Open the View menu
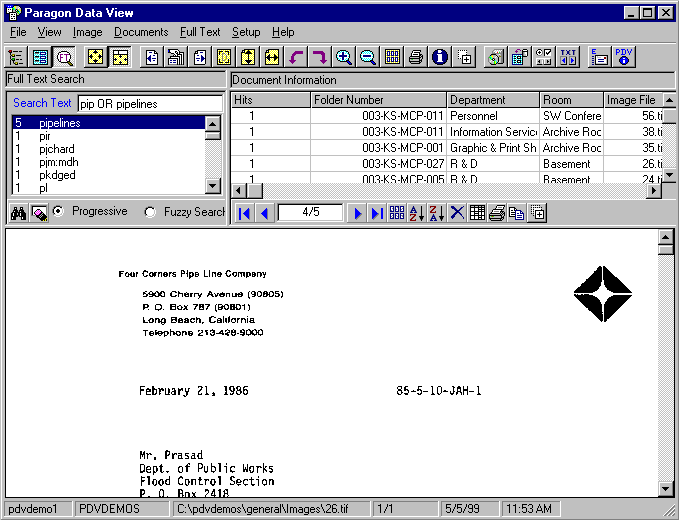679x520 pixels. tap(49, 32)
